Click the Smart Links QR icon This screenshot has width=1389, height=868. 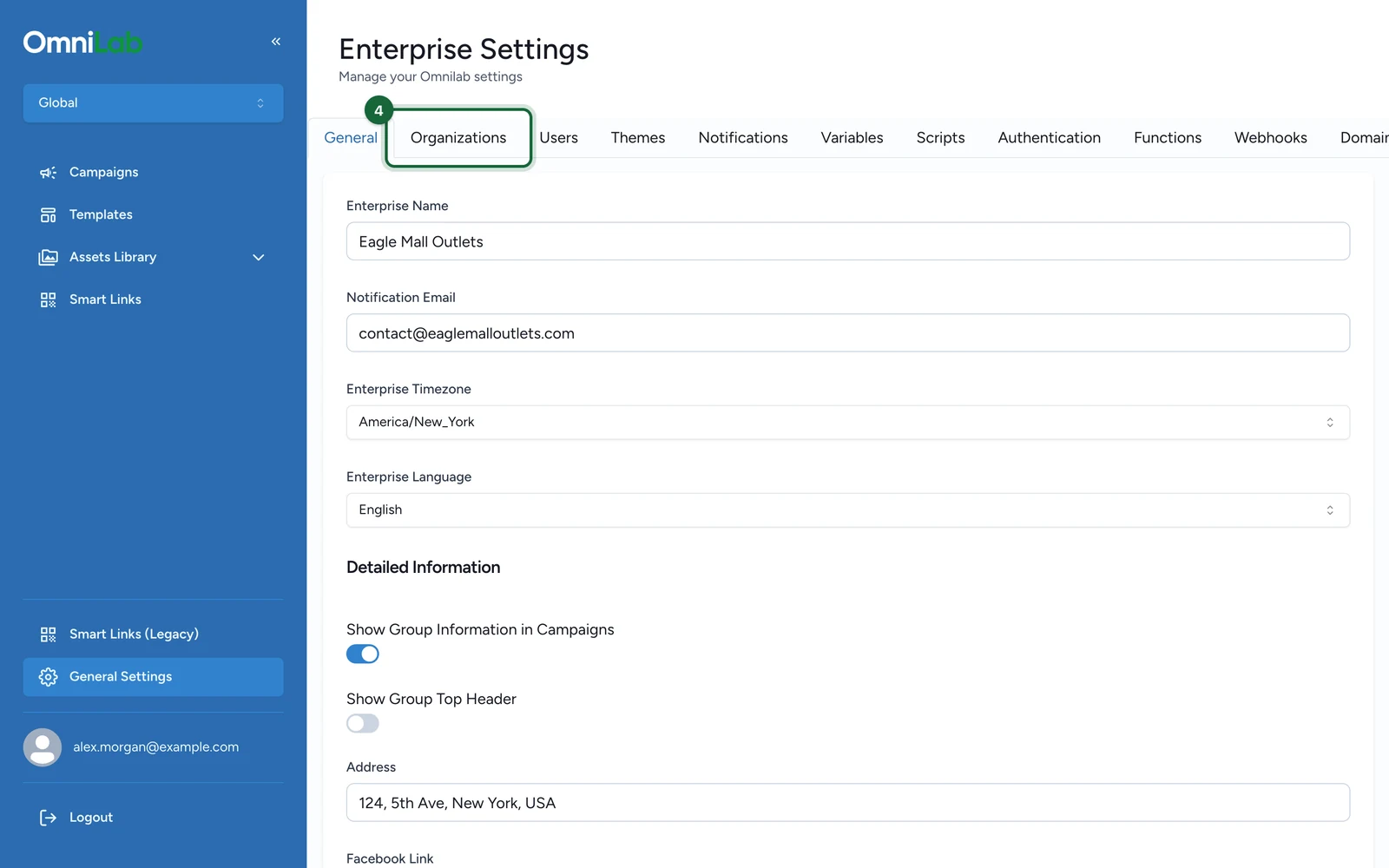48,300
